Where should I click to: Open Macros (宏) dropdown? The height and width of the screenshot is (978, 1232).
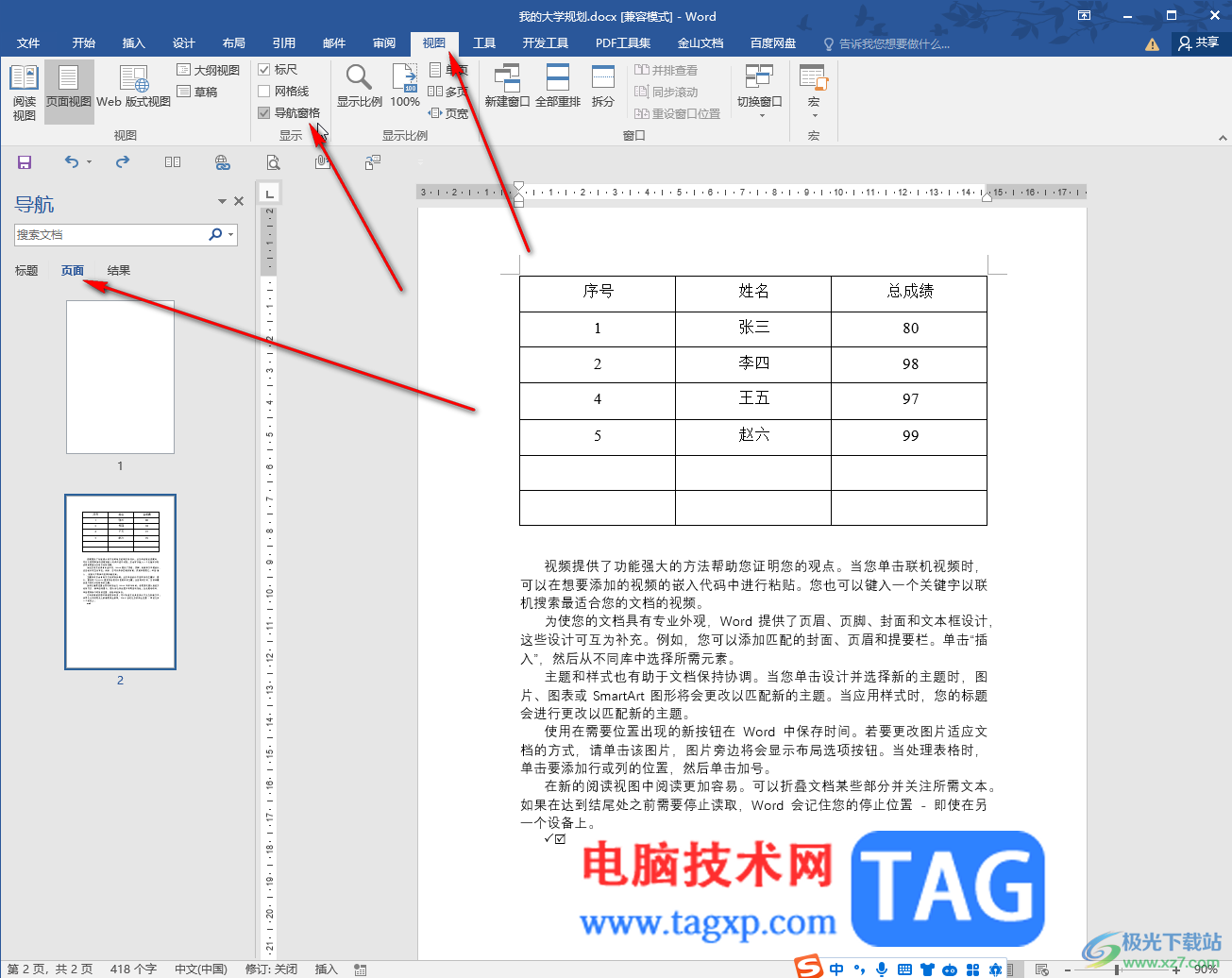tap(814, 93)
